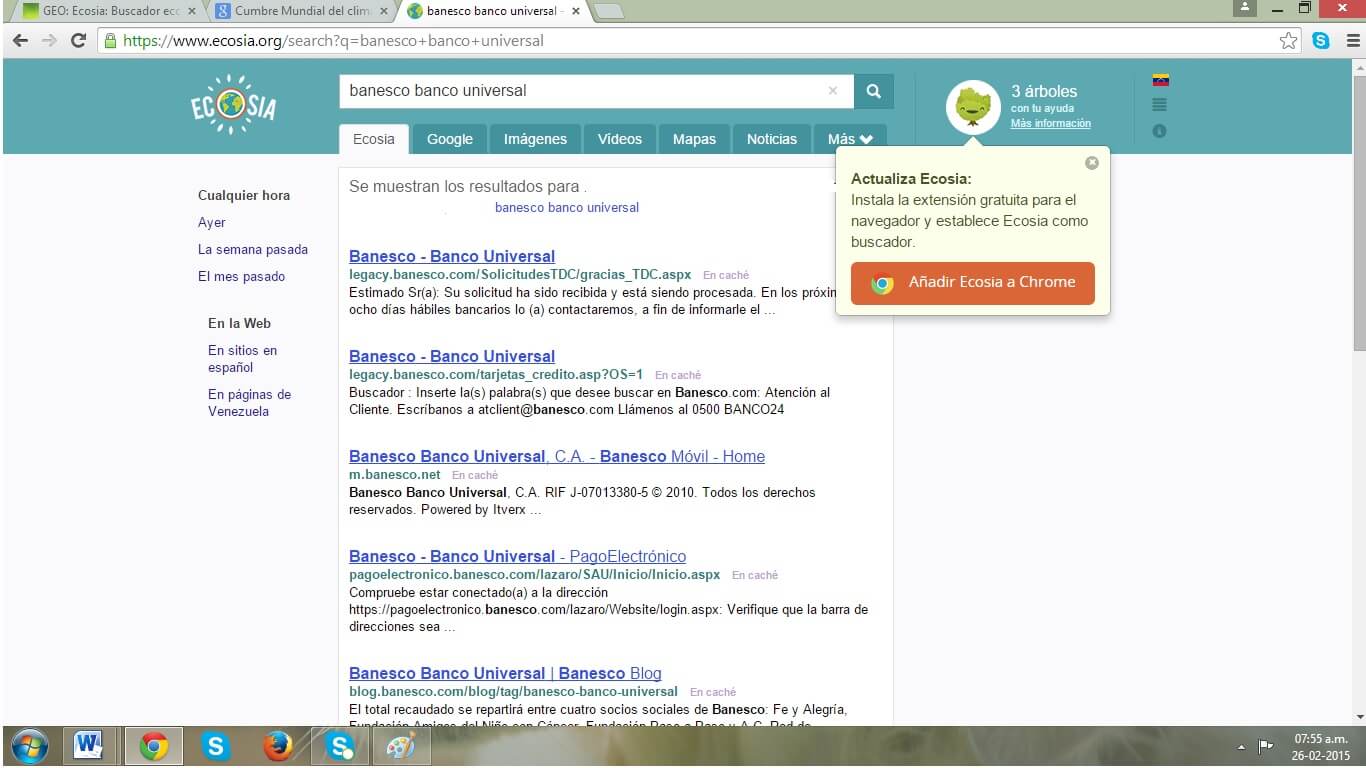Clear the search box with the X

tap(833, 91)
